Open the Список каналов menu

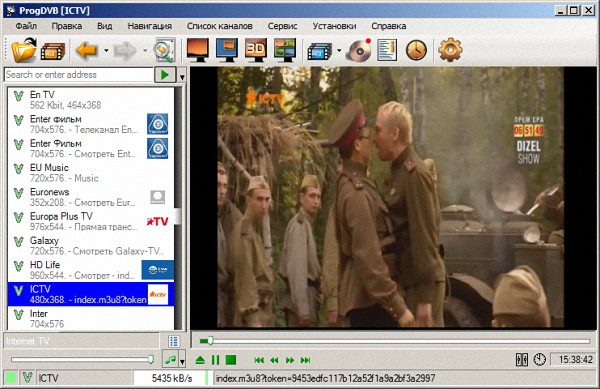[x=220, y=26]
